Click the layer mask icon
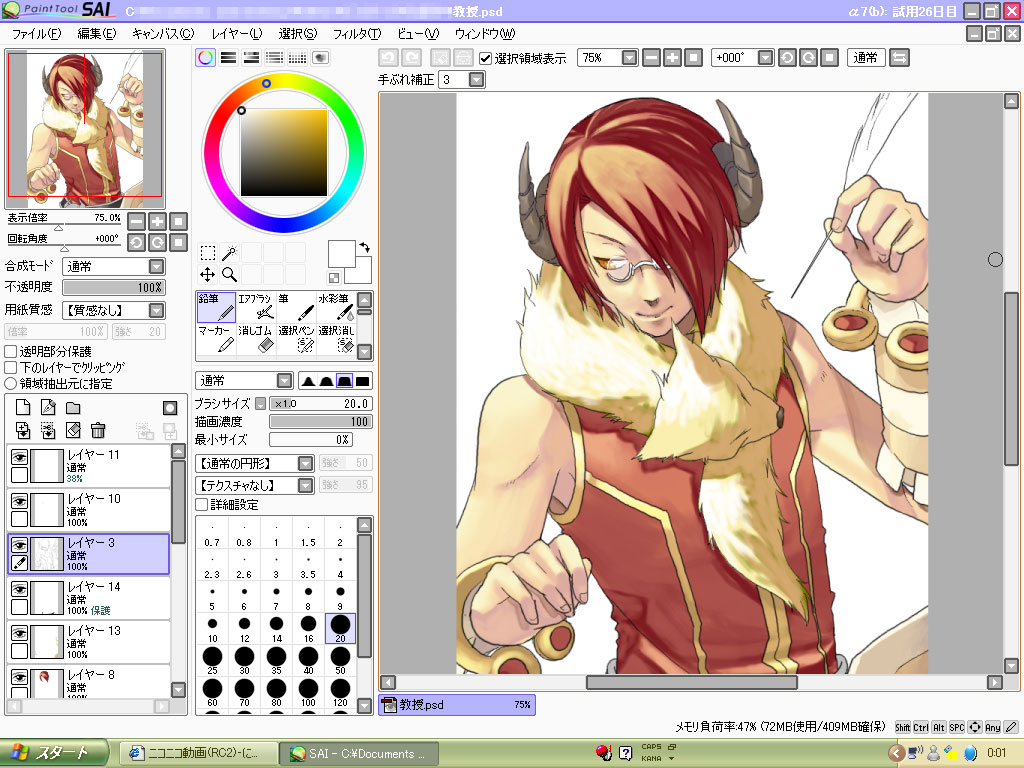 point(170,408)
